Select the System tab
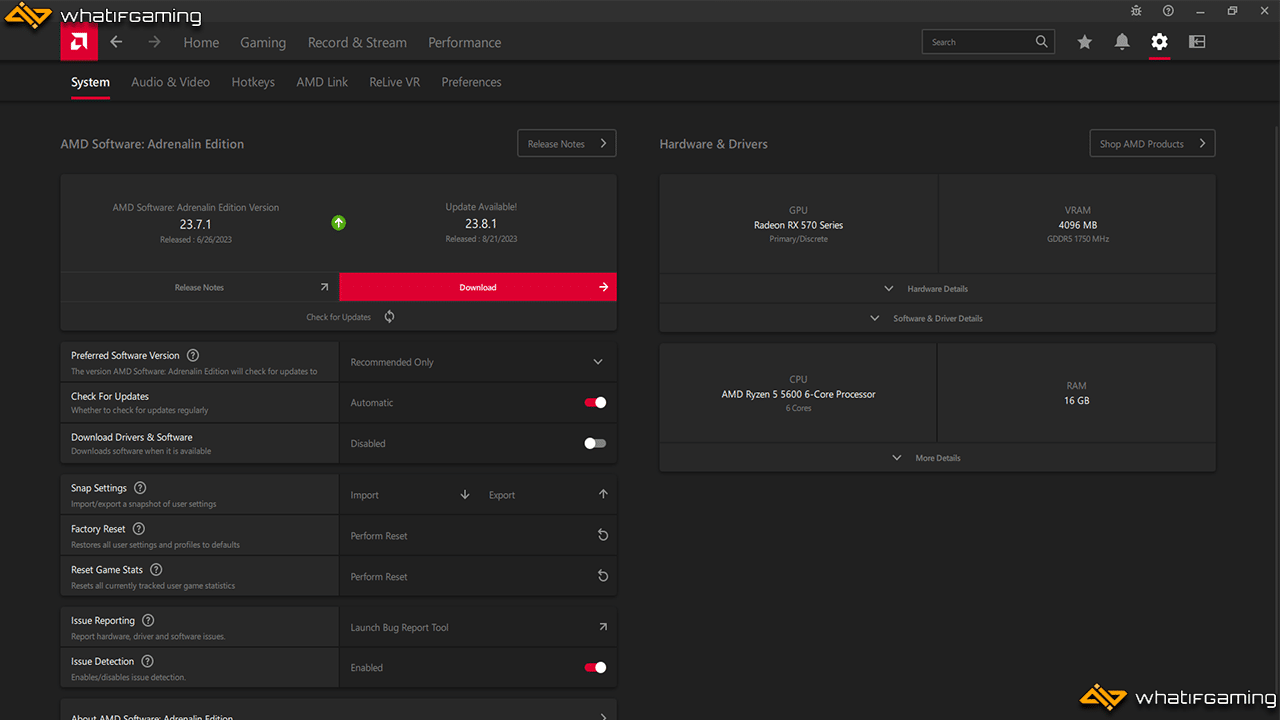Viewport: 1280px width, 720px height. [x=90, y=82]
